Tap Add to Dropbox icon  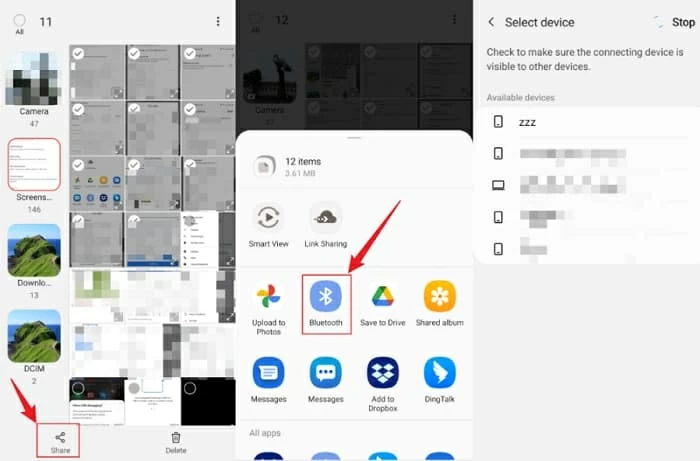(382, 373)
